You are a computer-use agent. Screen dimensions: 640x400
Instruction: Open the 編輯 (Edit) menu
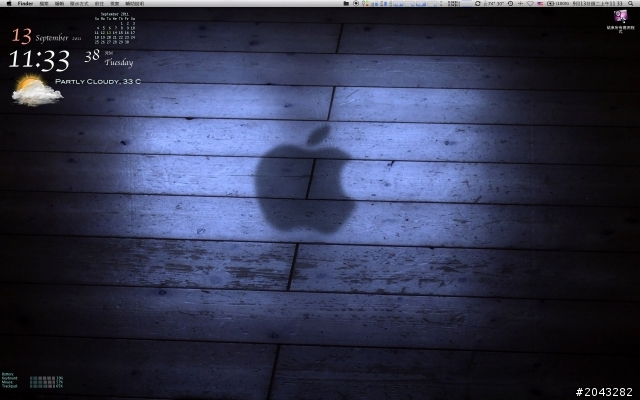click(x=60, y=4)
